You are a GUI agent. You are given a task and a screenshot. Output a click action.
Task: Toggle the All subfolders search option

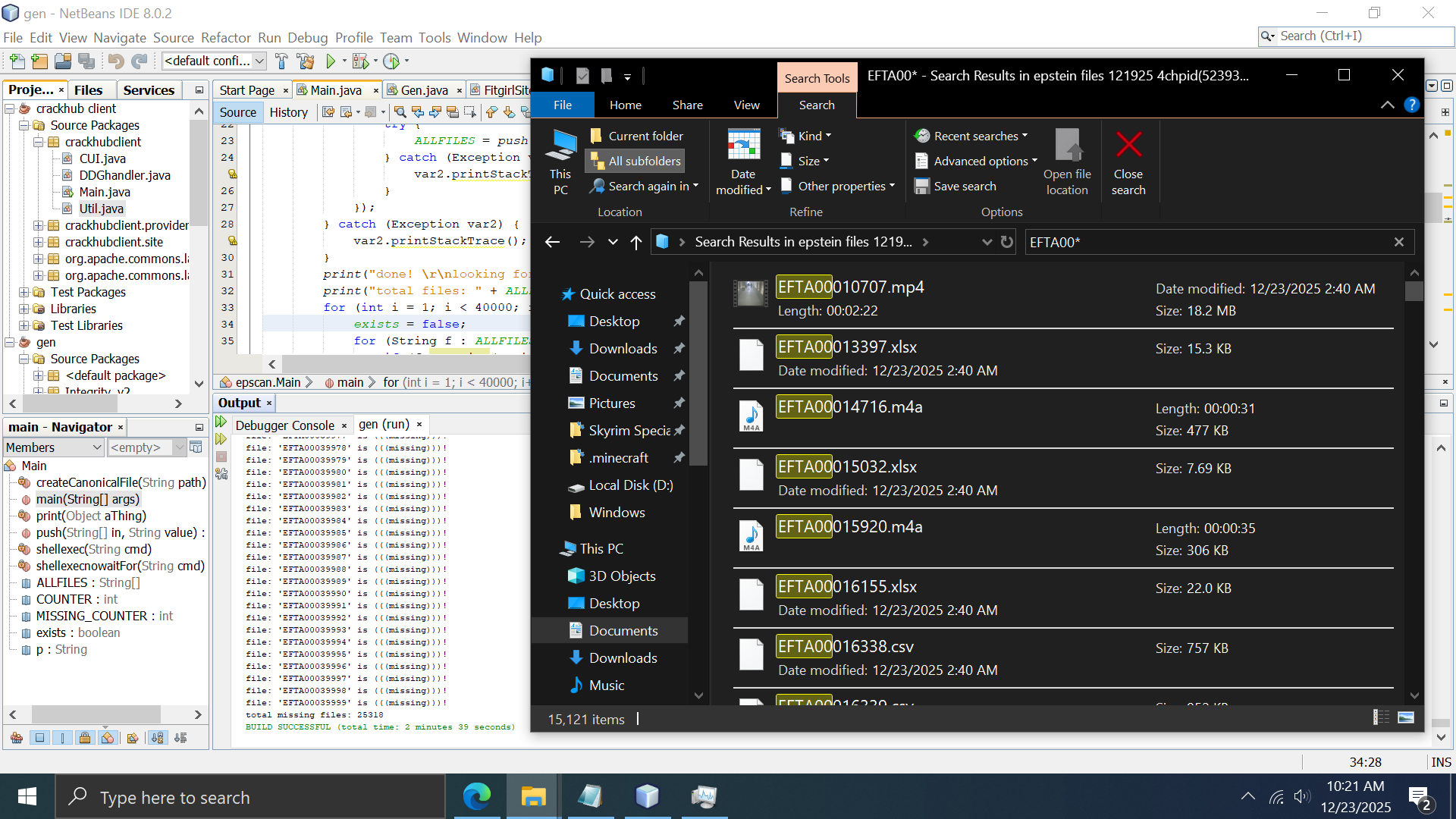pos(635,161)
